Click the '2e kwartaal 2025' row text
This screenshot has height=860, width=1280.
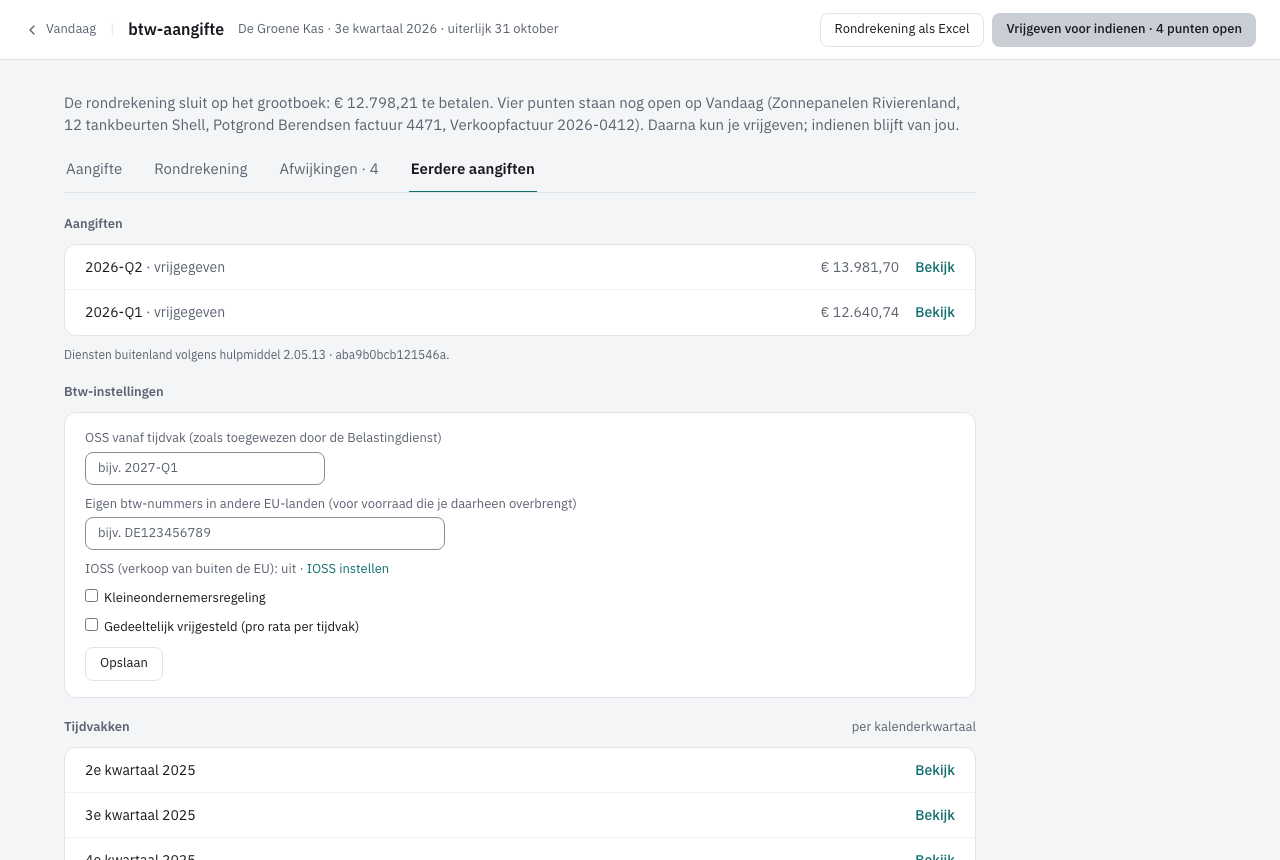pyautogui.click(x=140, y=770)
